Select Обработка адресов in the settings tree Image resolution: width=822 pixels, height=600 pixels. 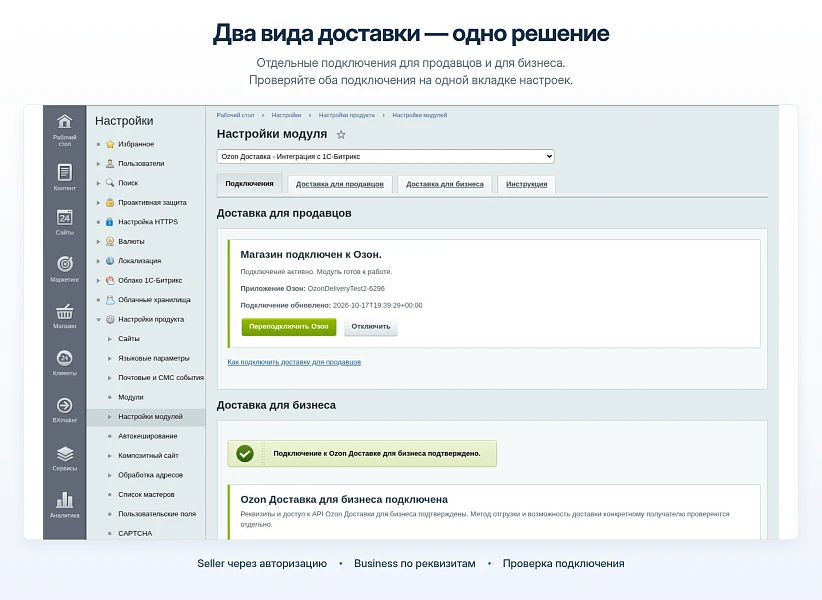pos(150,475)
